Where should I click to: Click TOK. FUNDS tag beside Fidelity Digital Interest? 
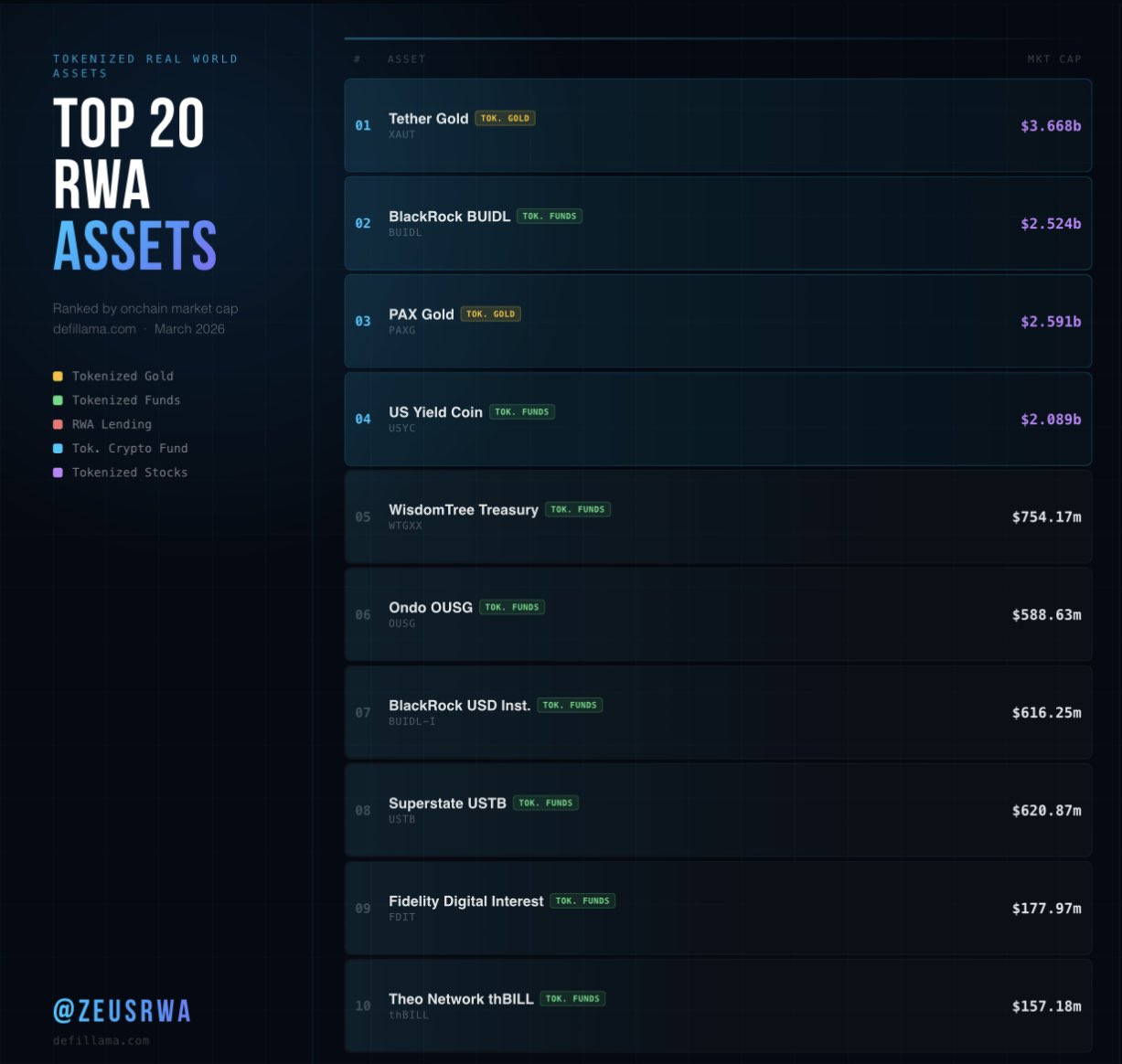(582, 900)
